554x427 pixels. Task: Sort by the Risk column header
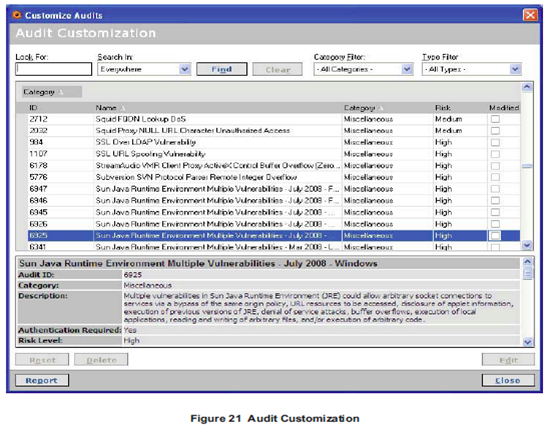[x=443, y=108]
